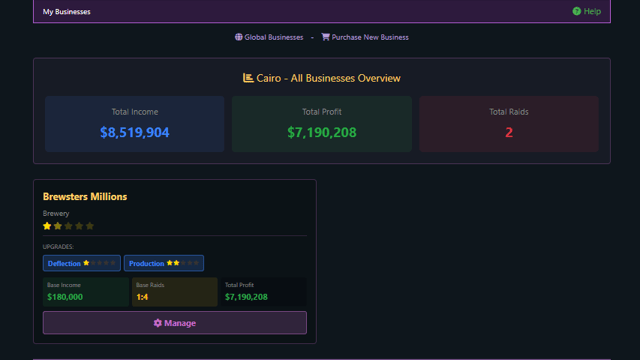
Task: Click the Base Raids 1:4 box
Action: (175, 292)
